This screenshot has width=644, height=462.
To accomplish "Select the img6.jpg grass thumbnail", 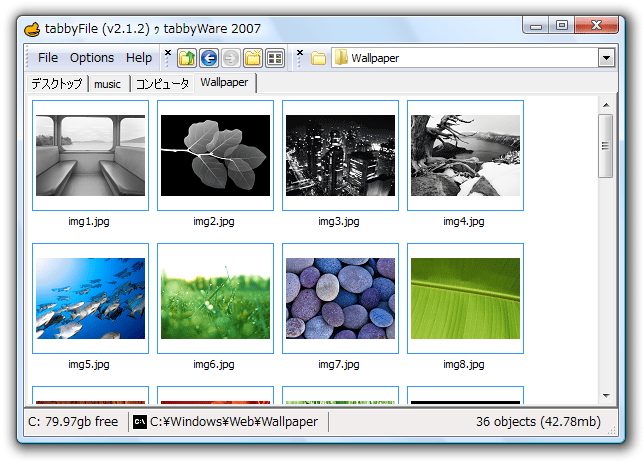I will [x=216, y=298].
